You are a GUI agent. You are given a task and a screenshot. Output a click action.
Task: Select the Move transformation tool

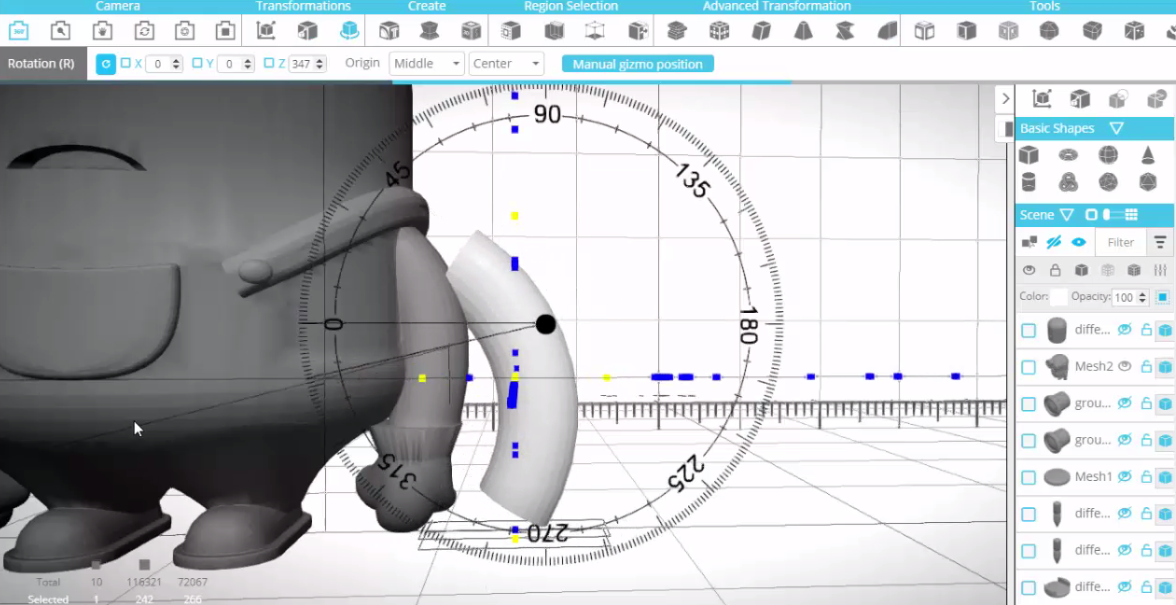pyautogui.click(x=266, y=31)
